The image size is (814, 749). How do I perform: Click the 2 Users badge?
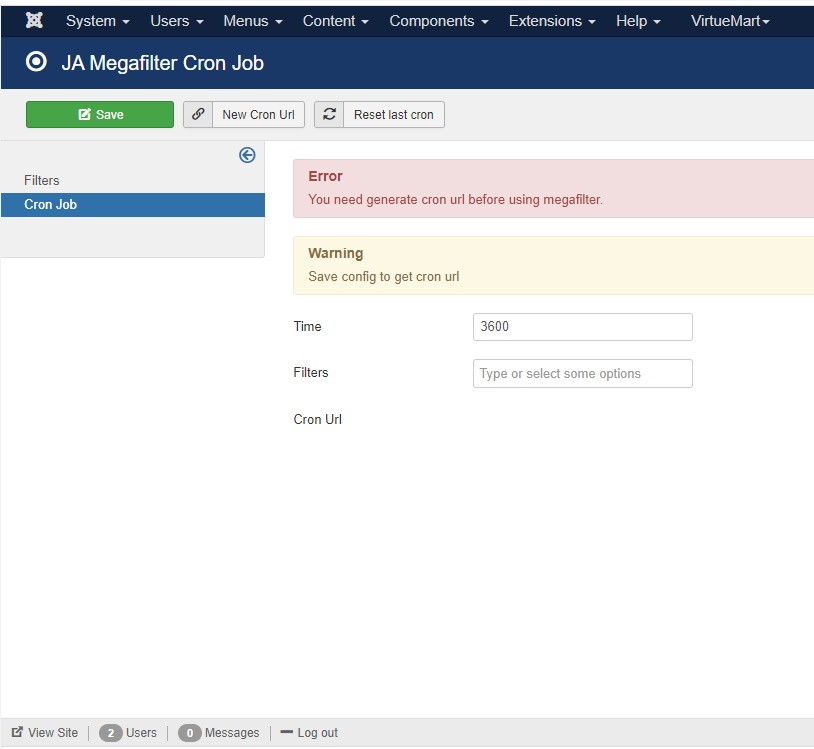110,732
